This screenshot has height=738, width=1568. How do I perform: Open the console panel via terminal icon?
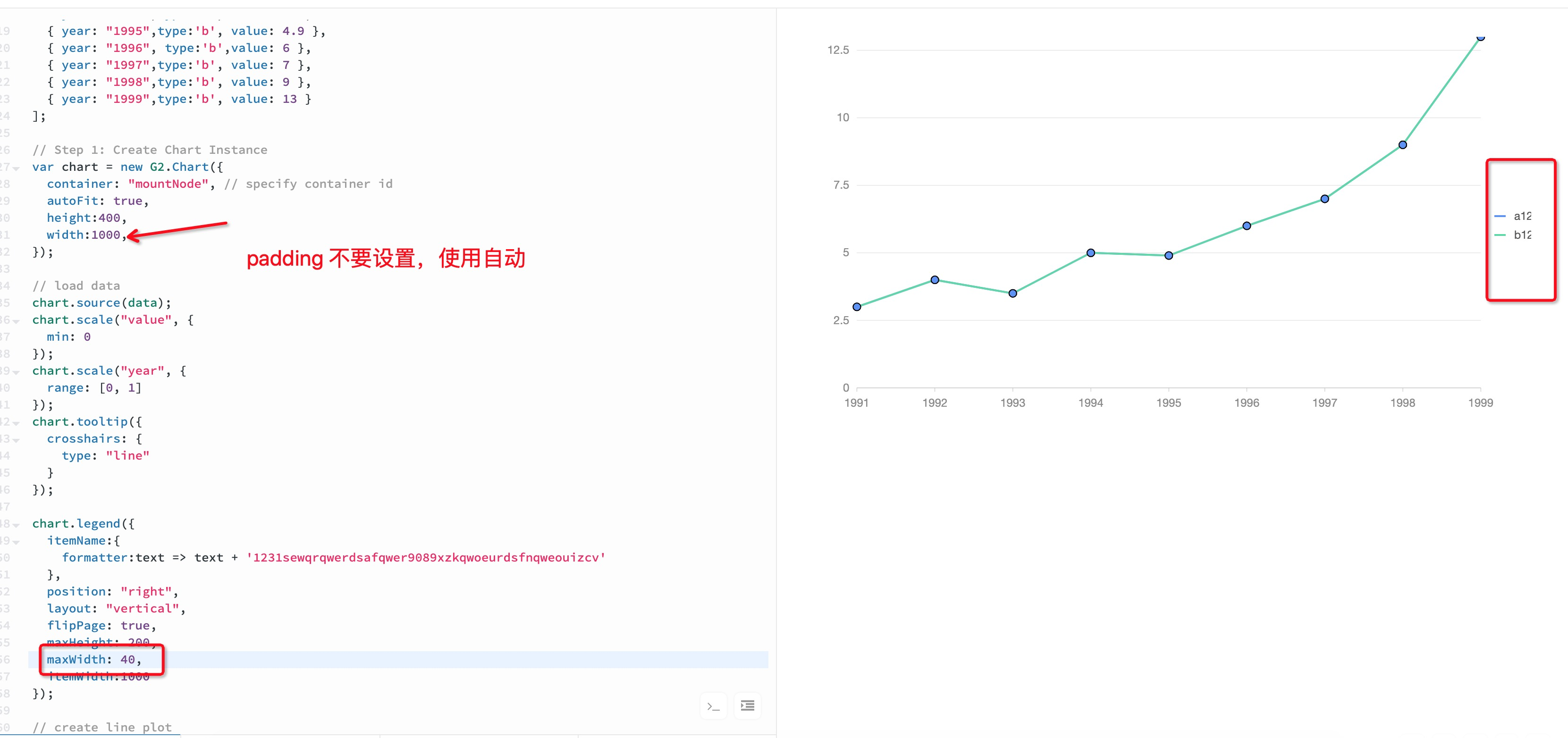[713, 706]
